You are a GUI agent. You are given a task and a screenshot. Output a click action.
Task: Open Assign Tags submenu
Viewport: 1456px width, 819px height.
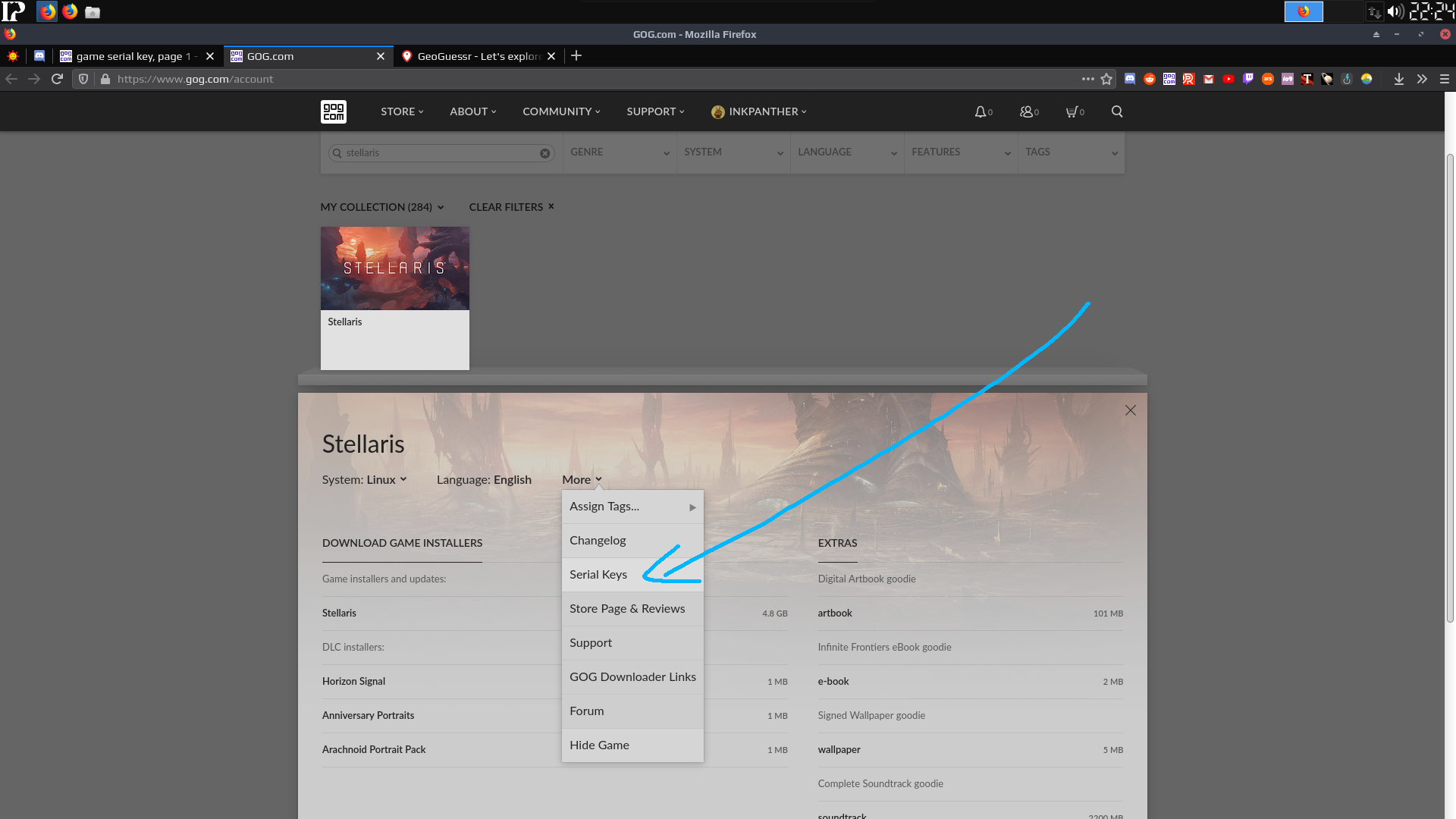pos(632,507)
